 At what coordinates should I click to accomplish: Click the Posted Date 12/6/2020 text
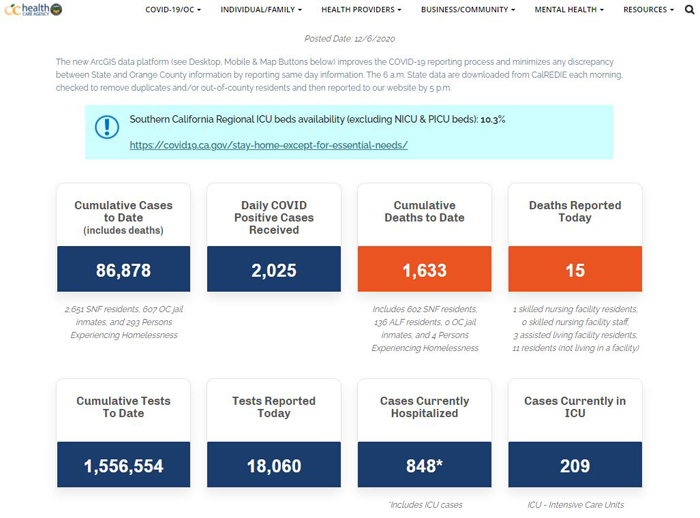point(350,39)
